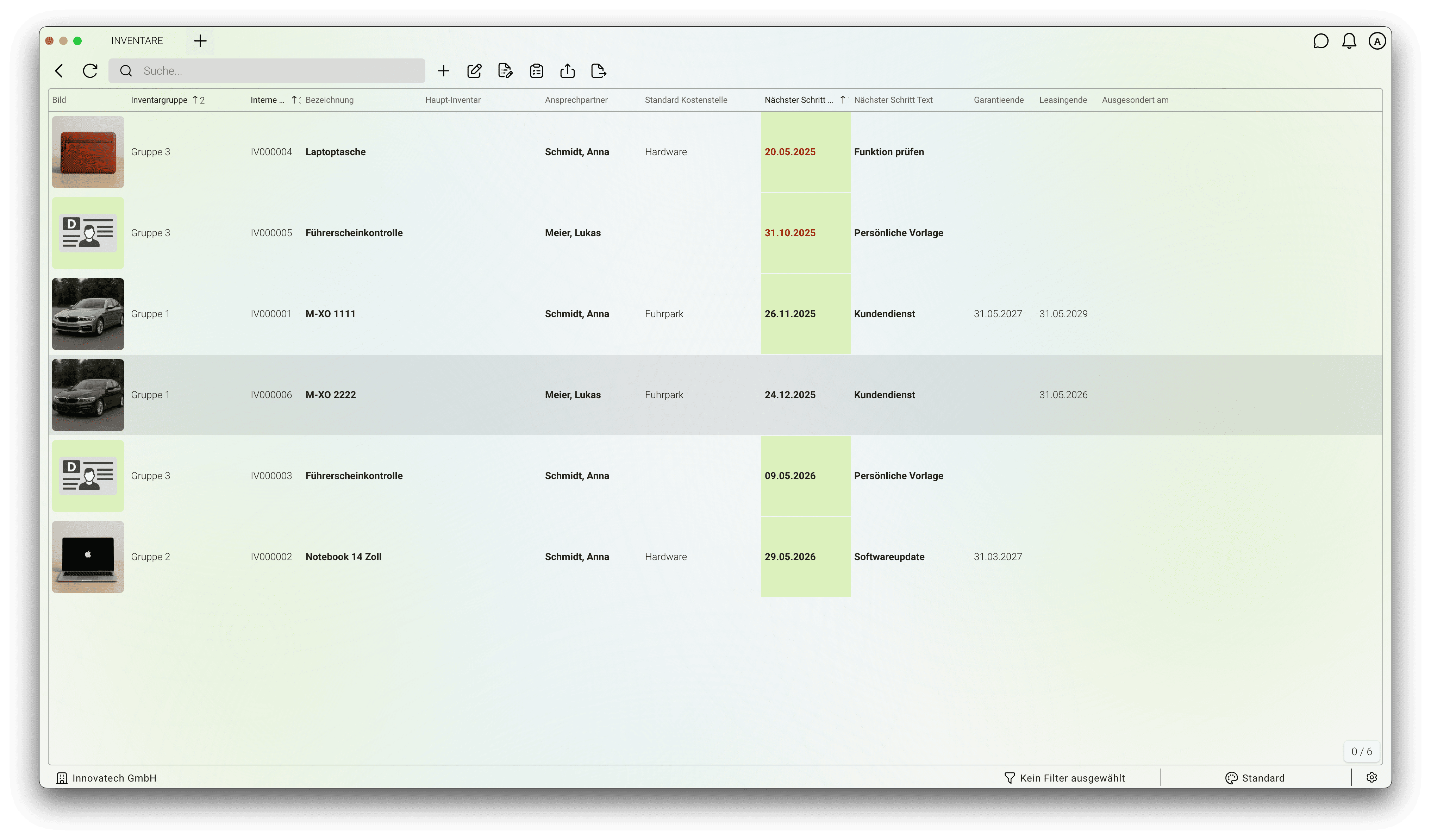This screenshot has height=840, width=1431.
Task: Open the Notebook 14 Zoll thumbnail
Action: click(88, 557)
